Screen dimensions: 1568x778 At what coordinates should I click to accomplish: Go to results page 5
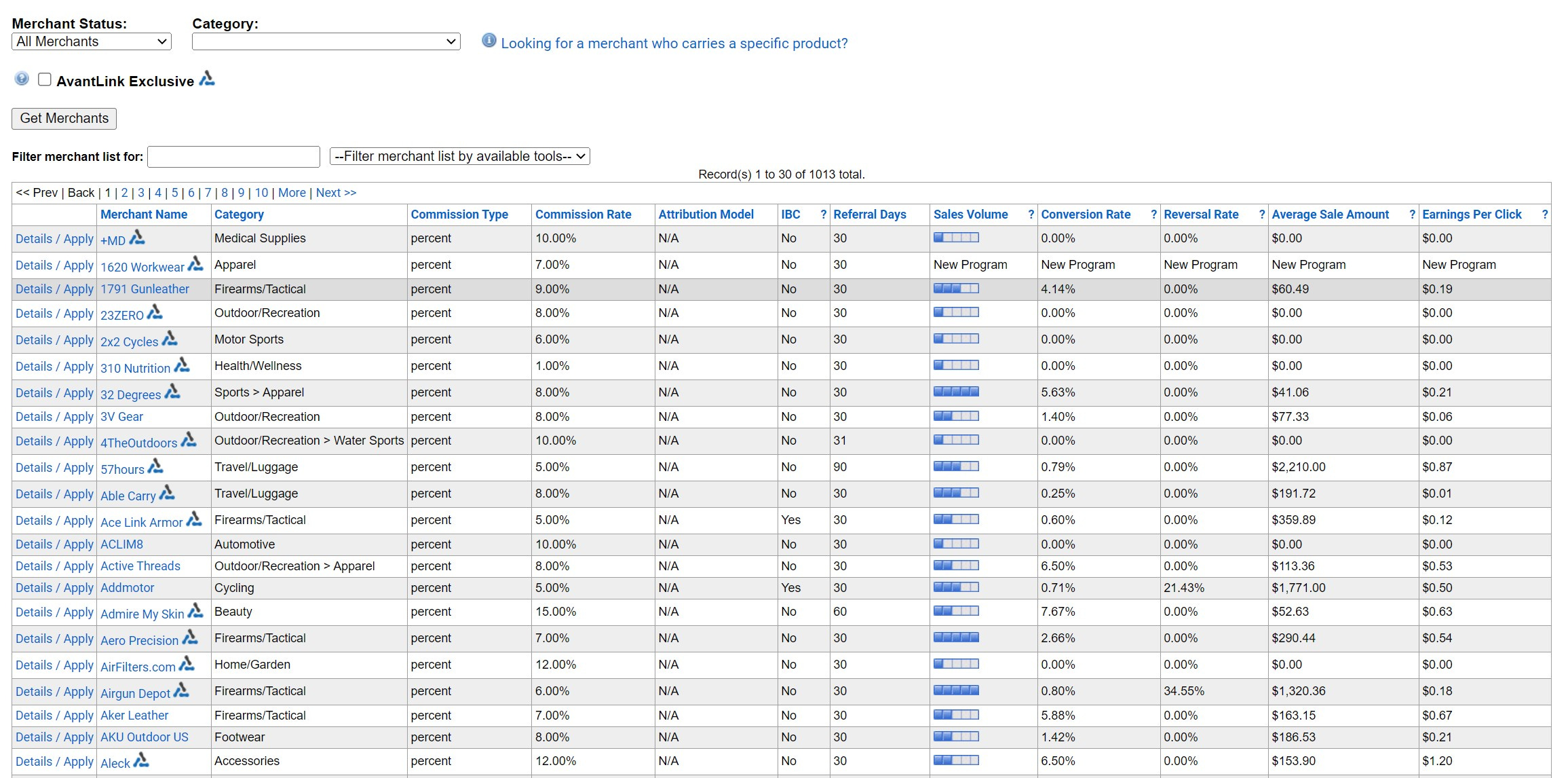174,193
